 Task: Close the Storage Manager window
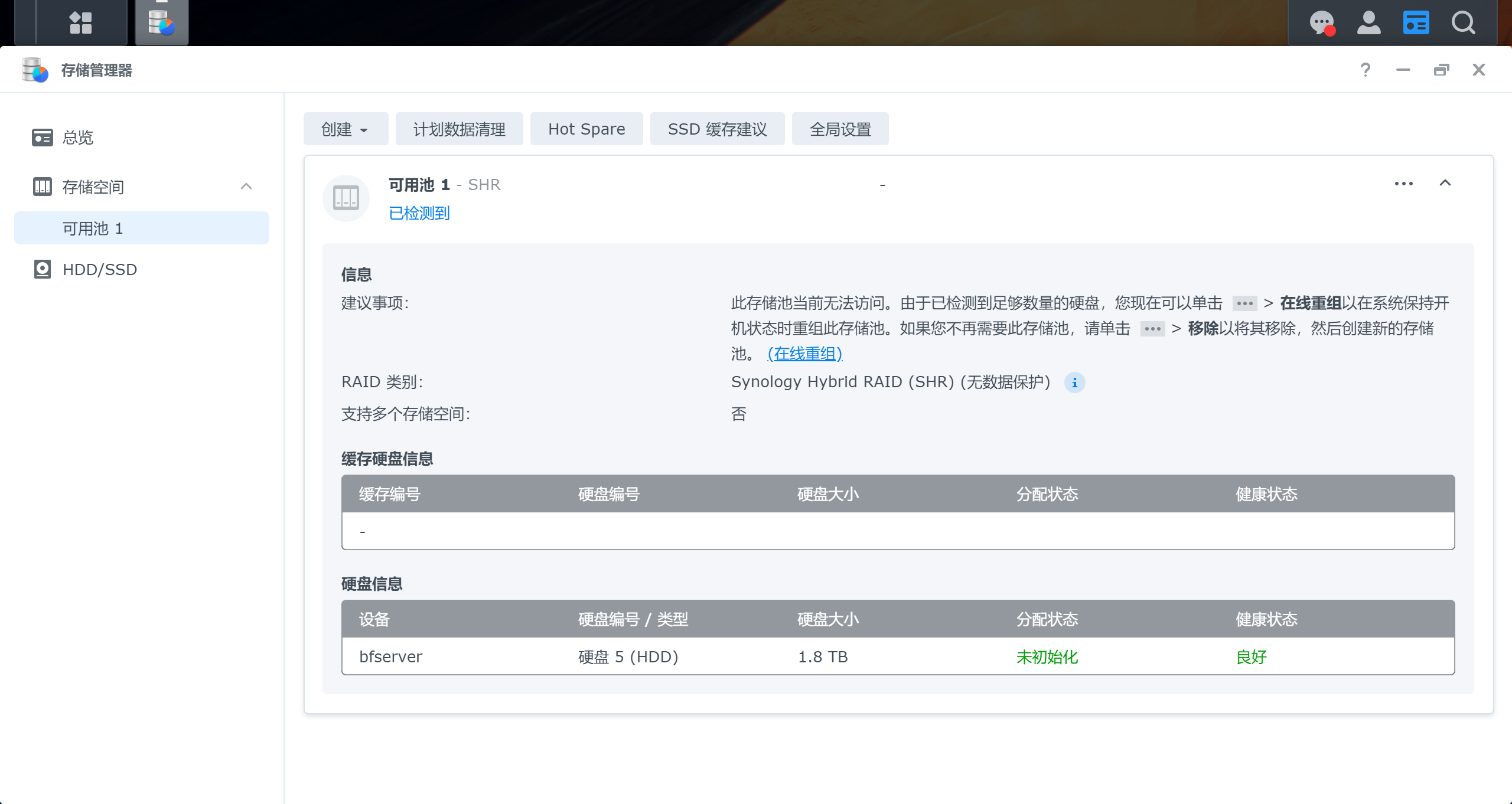[1479, 70]
